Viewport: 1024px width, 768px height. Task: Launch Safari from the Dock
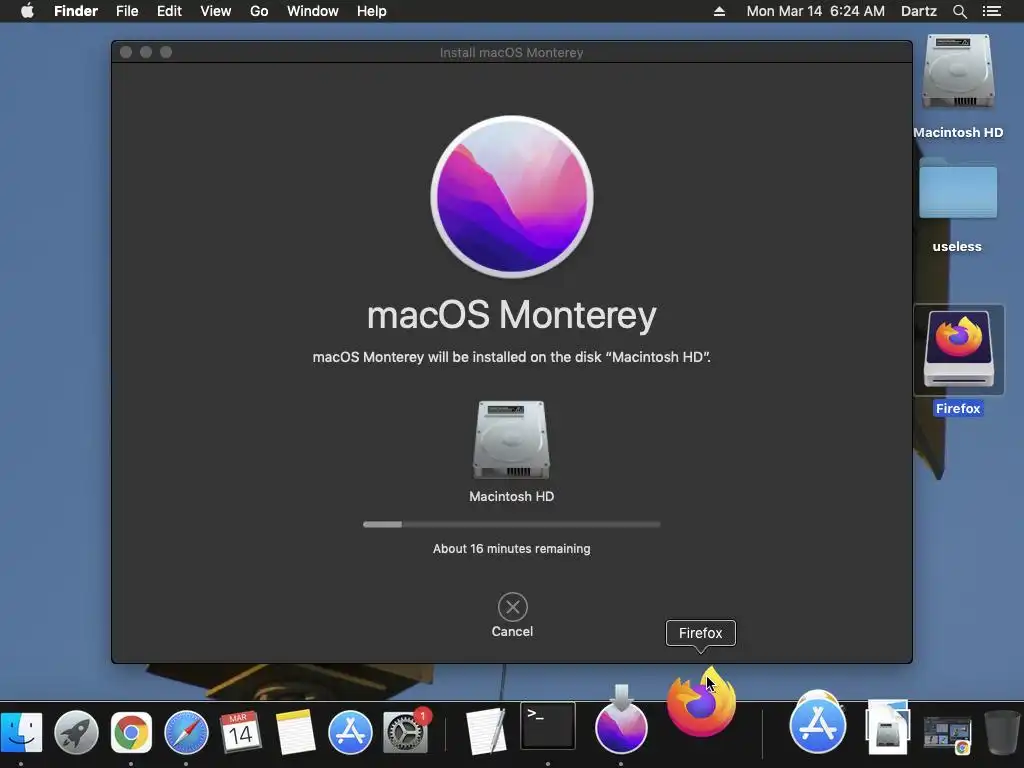pos(186,732)
